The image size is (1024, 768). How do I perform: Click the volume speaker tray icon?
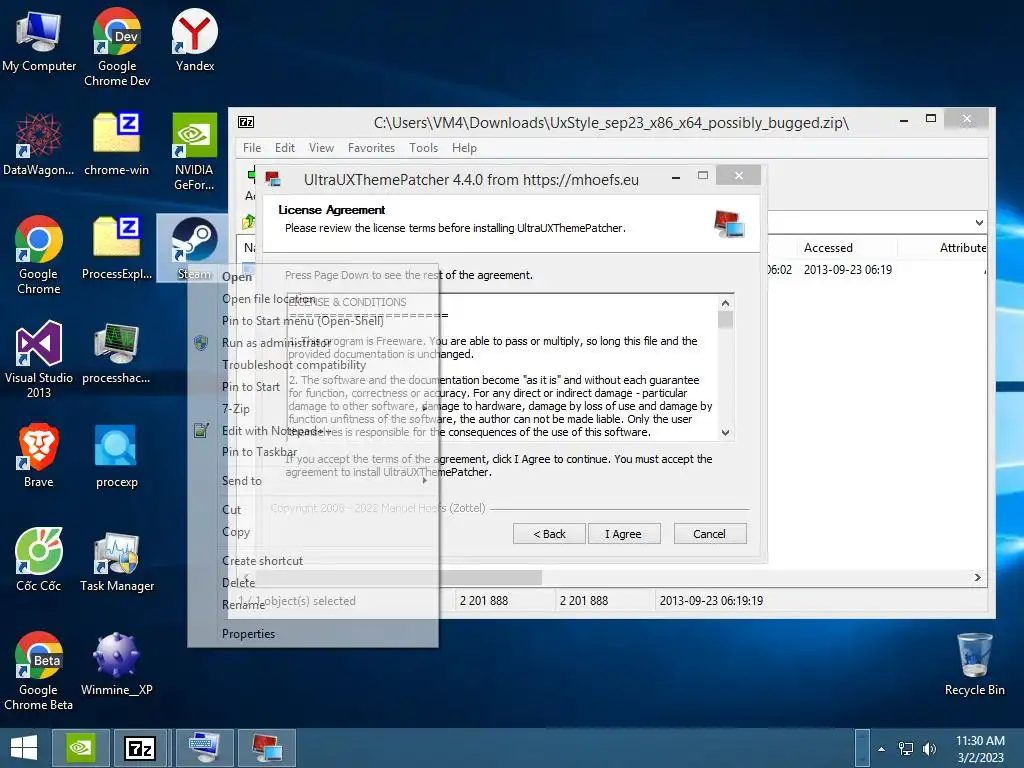coord(929,749)
